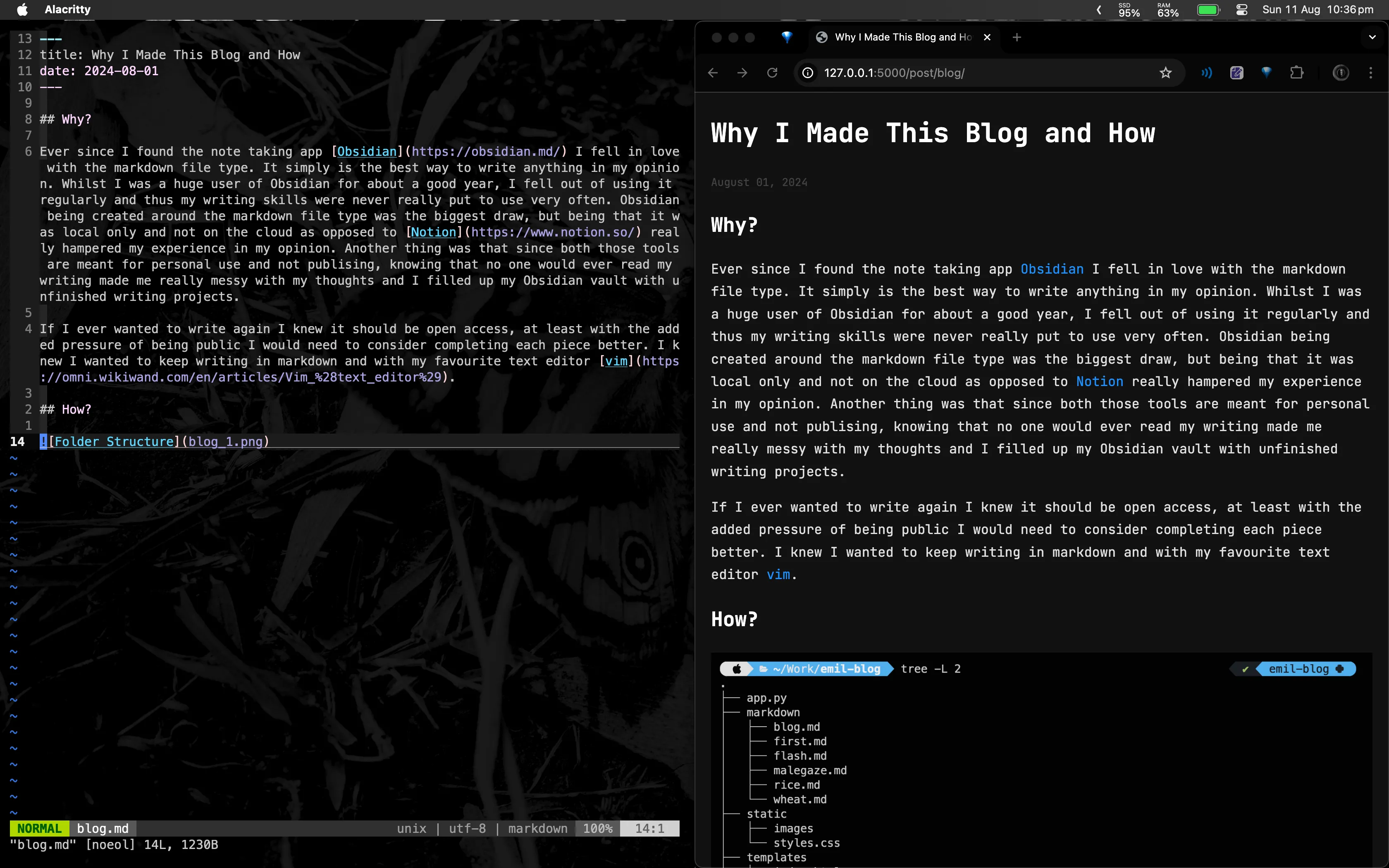
Task: Bookmark this page with the star
Action: (1165, 73)
